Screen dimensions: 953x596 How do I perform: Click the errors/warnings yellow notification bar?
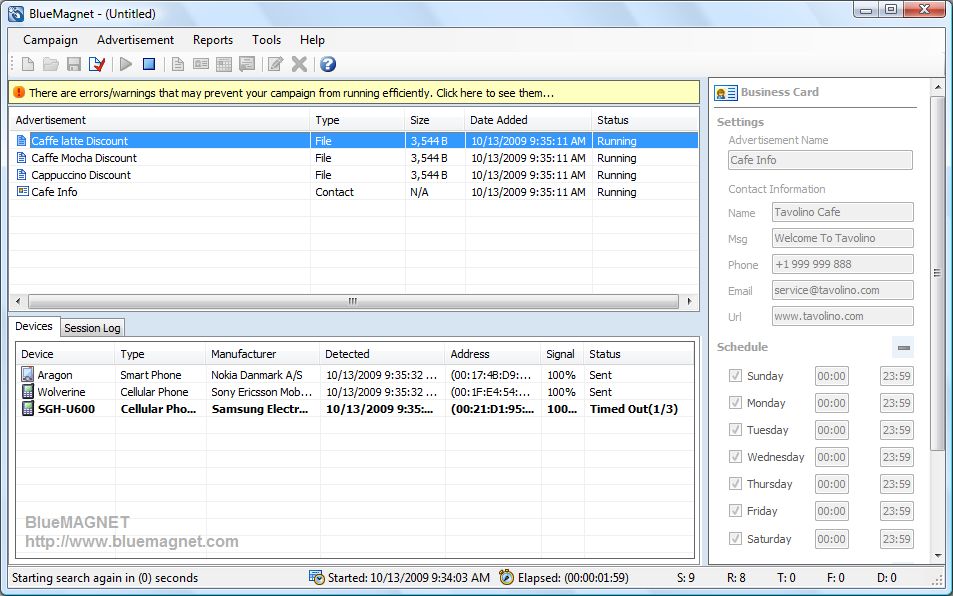point(354,93)
